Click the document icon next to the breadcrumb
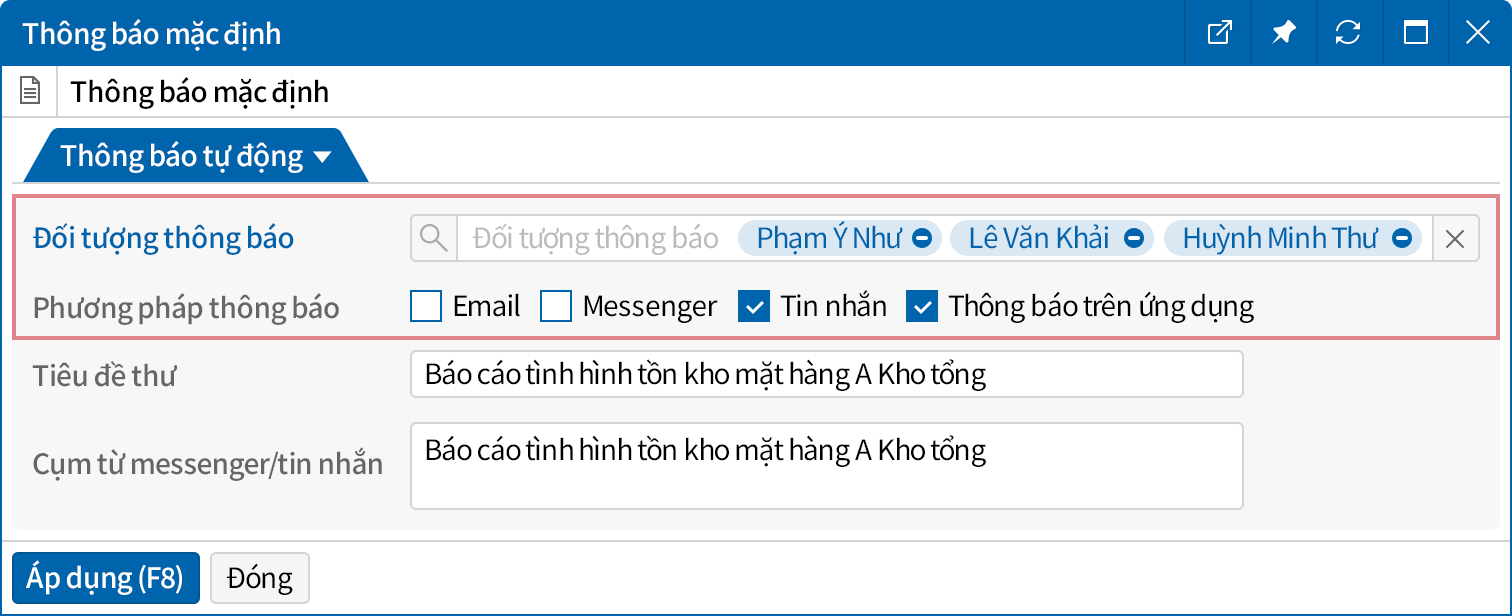Screen dimensions: 1512x616 point(30,90)
